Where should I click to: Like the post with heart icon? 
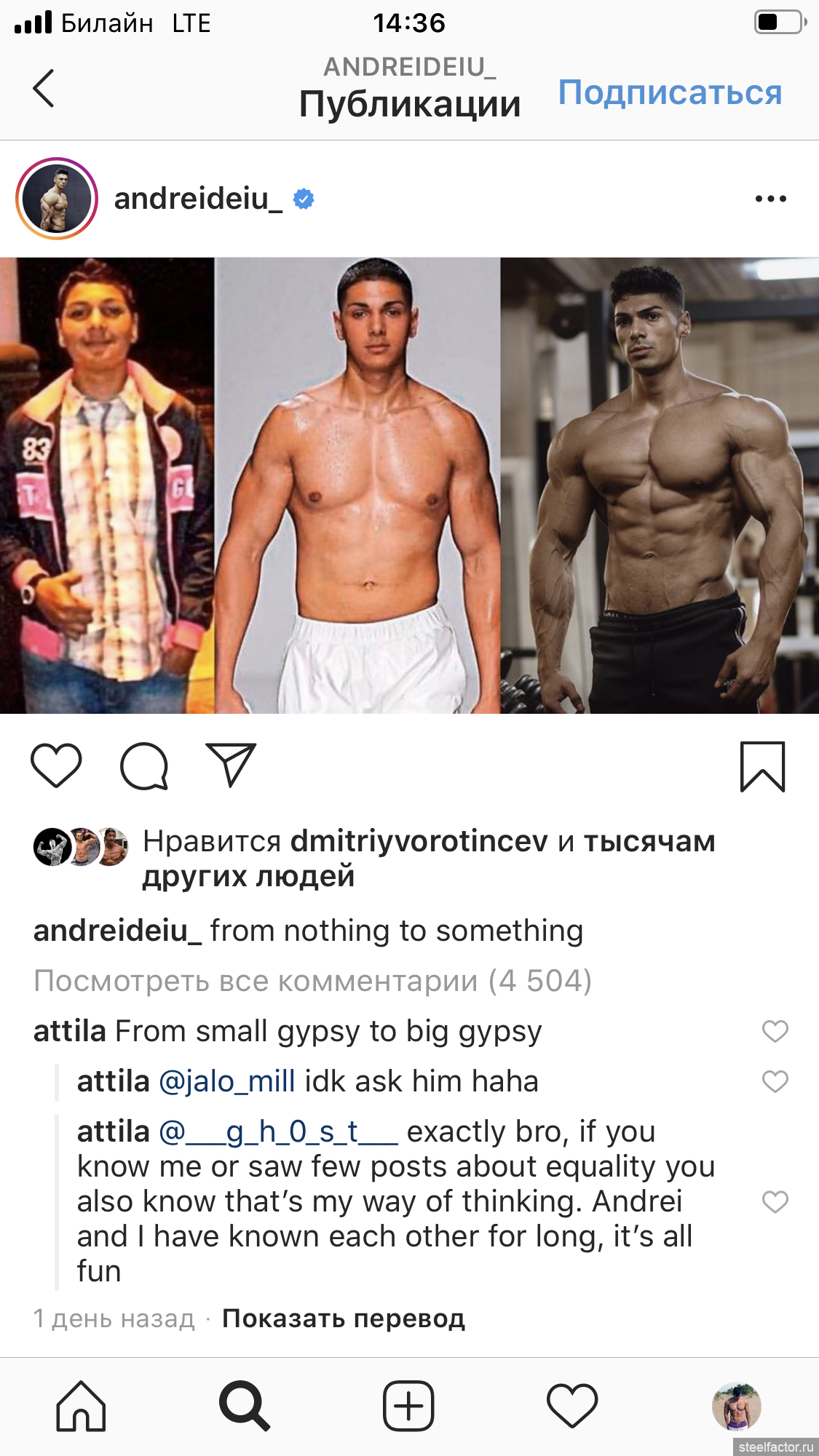56,765
